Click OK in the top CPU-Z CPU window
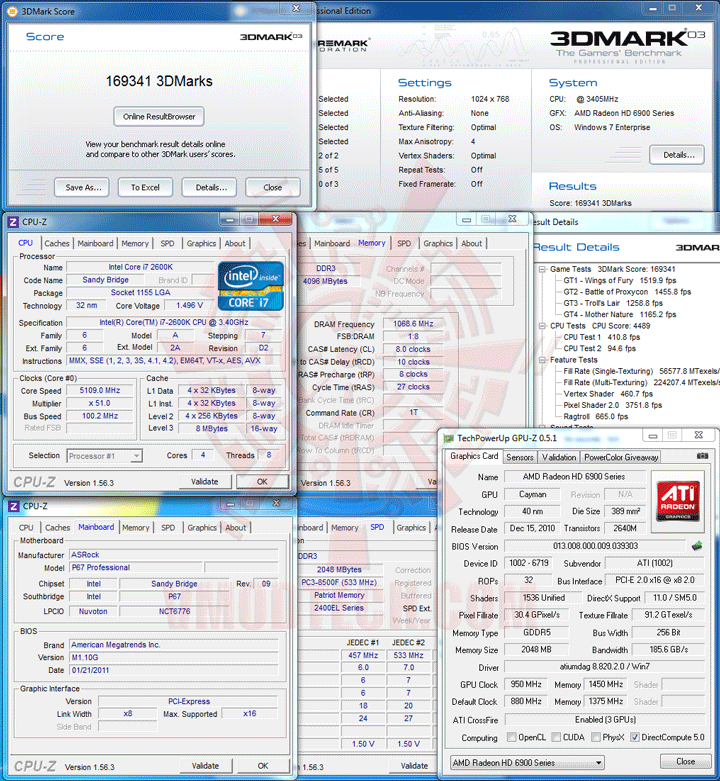This screenshot has width=720, height=781. point(262,482)
